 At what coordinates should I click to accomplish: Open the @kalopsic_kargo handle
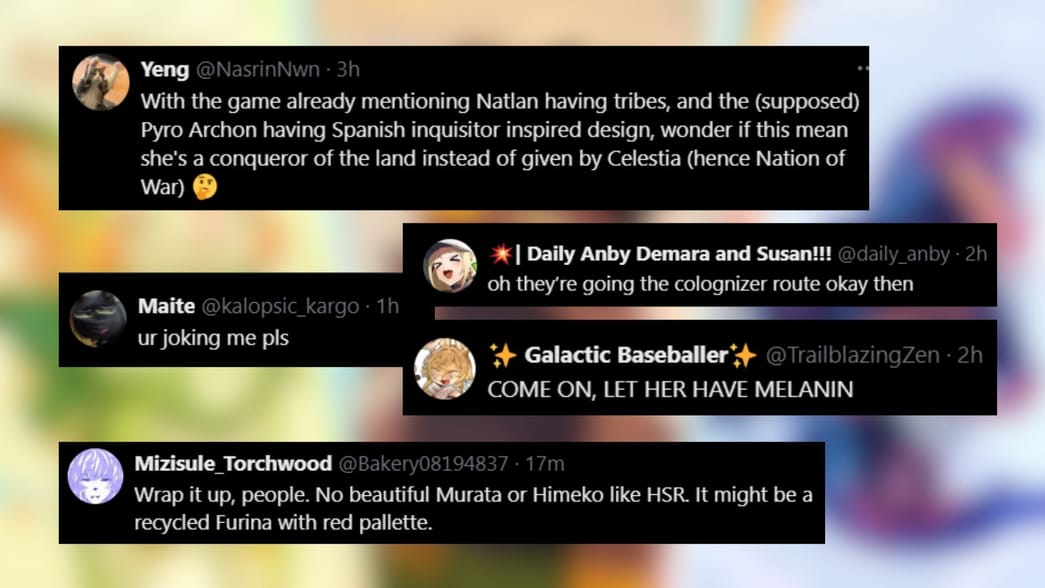(280, 307)
